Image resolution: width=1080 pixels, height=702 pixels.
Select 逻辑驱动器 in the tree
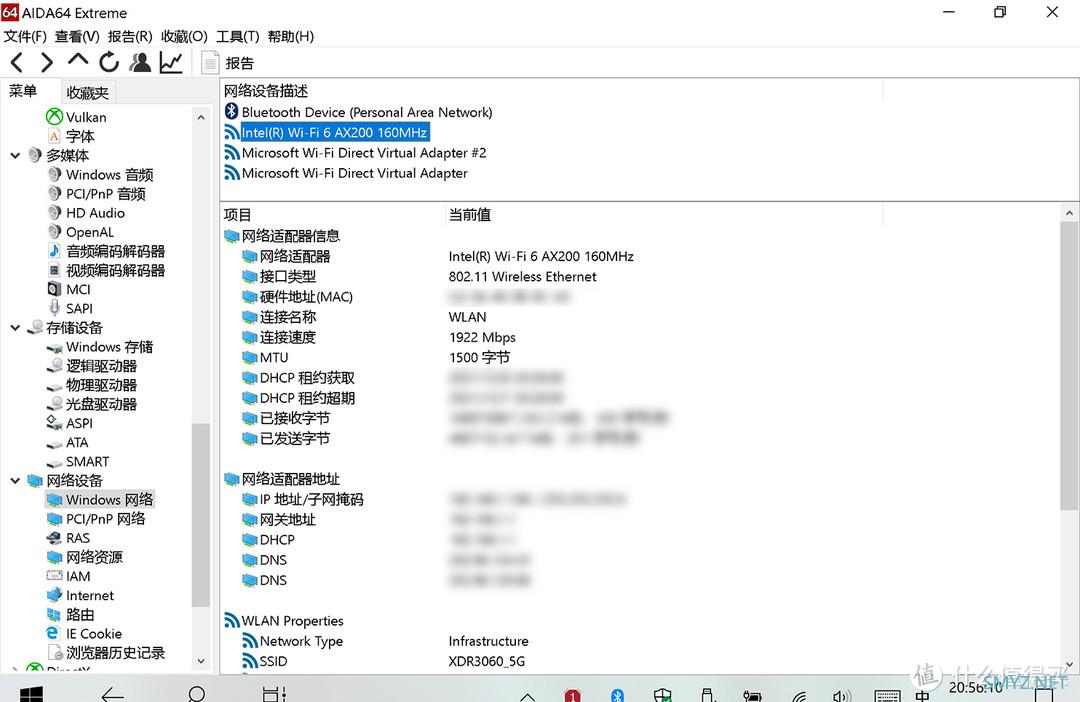[x=101, y=367]
